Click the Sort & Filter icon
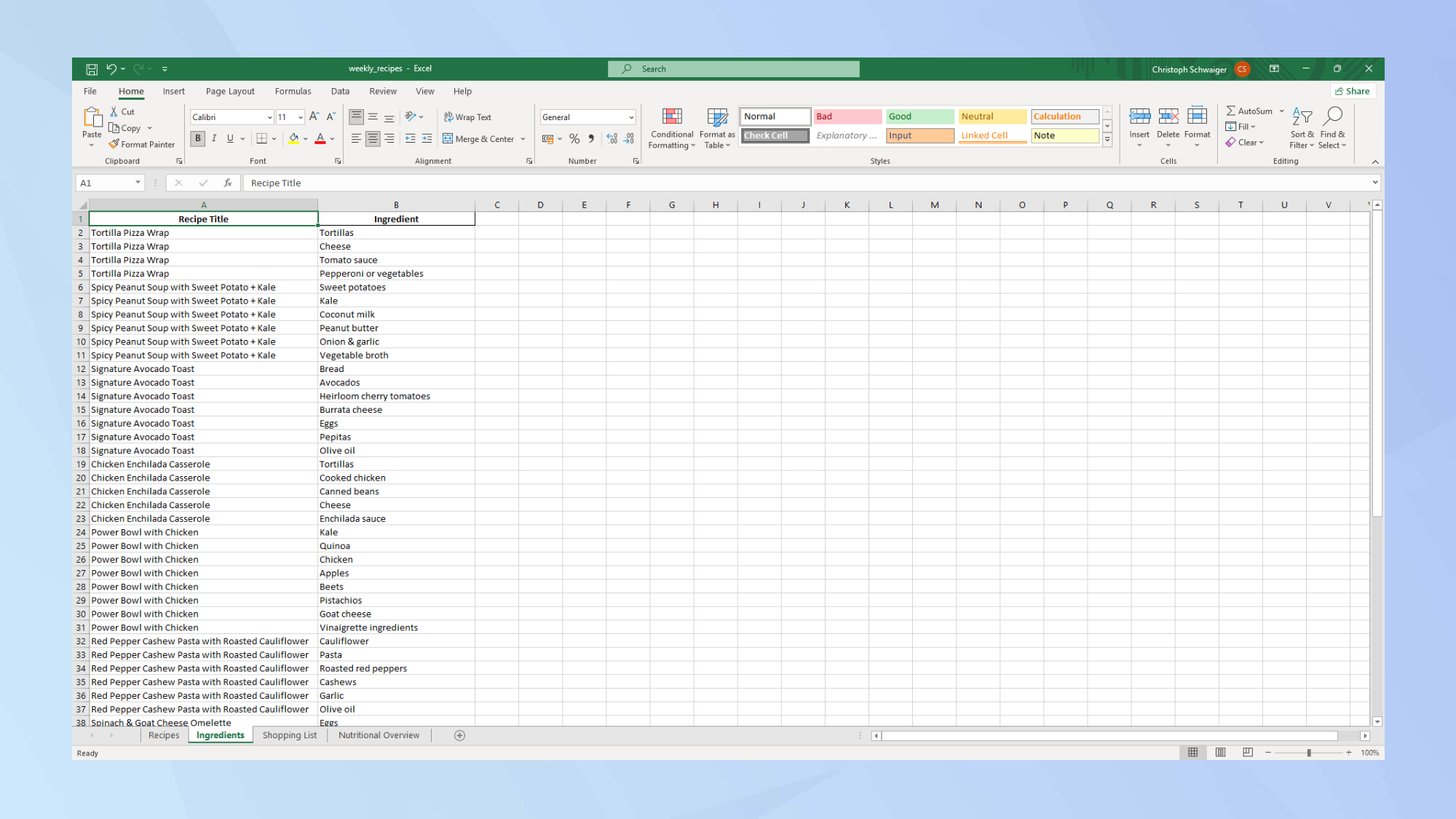Screen dimensions: 1456x819 tap(1302, 116)
